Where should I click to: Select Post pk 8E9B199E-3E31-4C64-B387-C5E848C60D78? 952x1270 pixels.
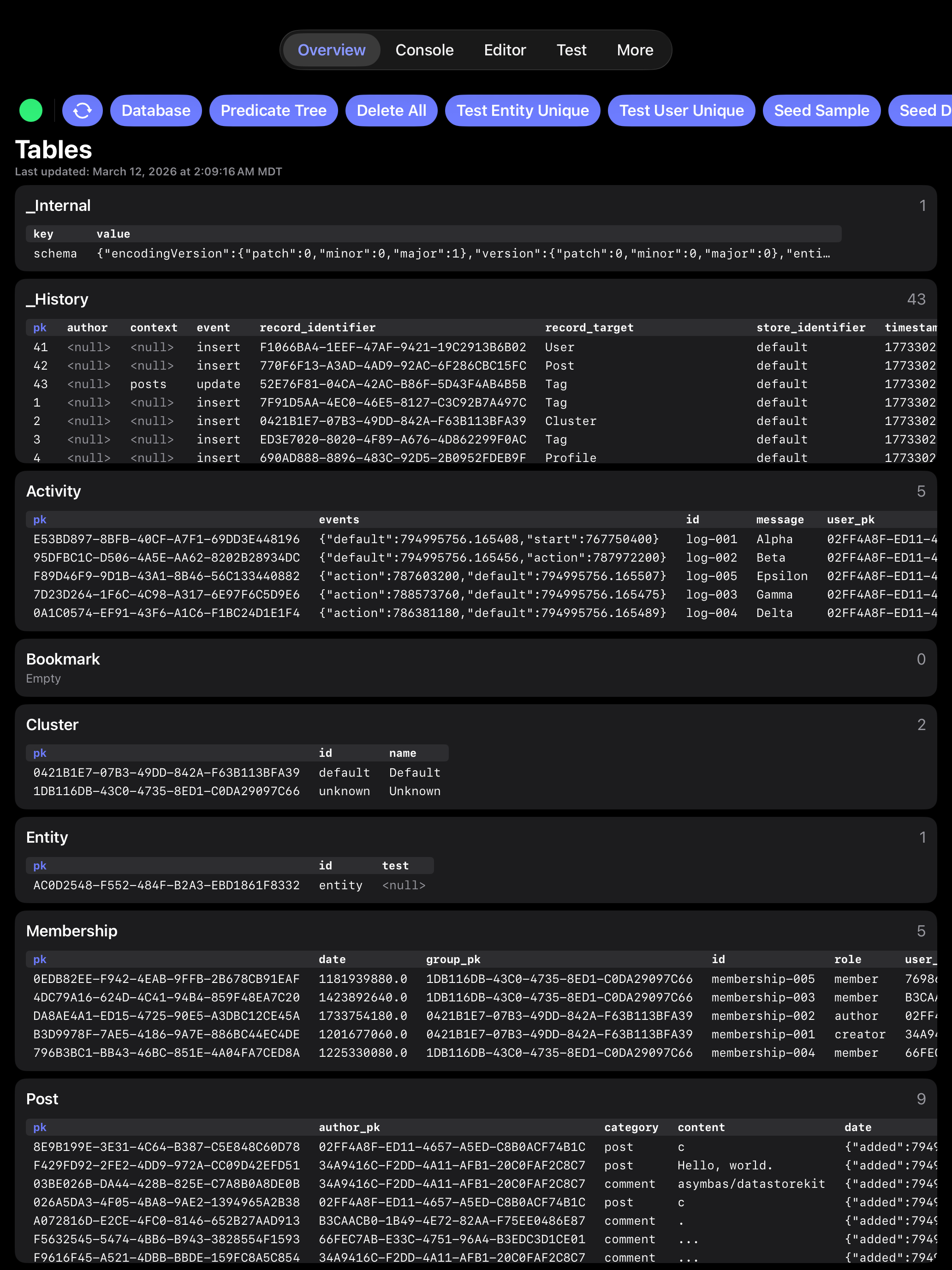(167, 1147)
